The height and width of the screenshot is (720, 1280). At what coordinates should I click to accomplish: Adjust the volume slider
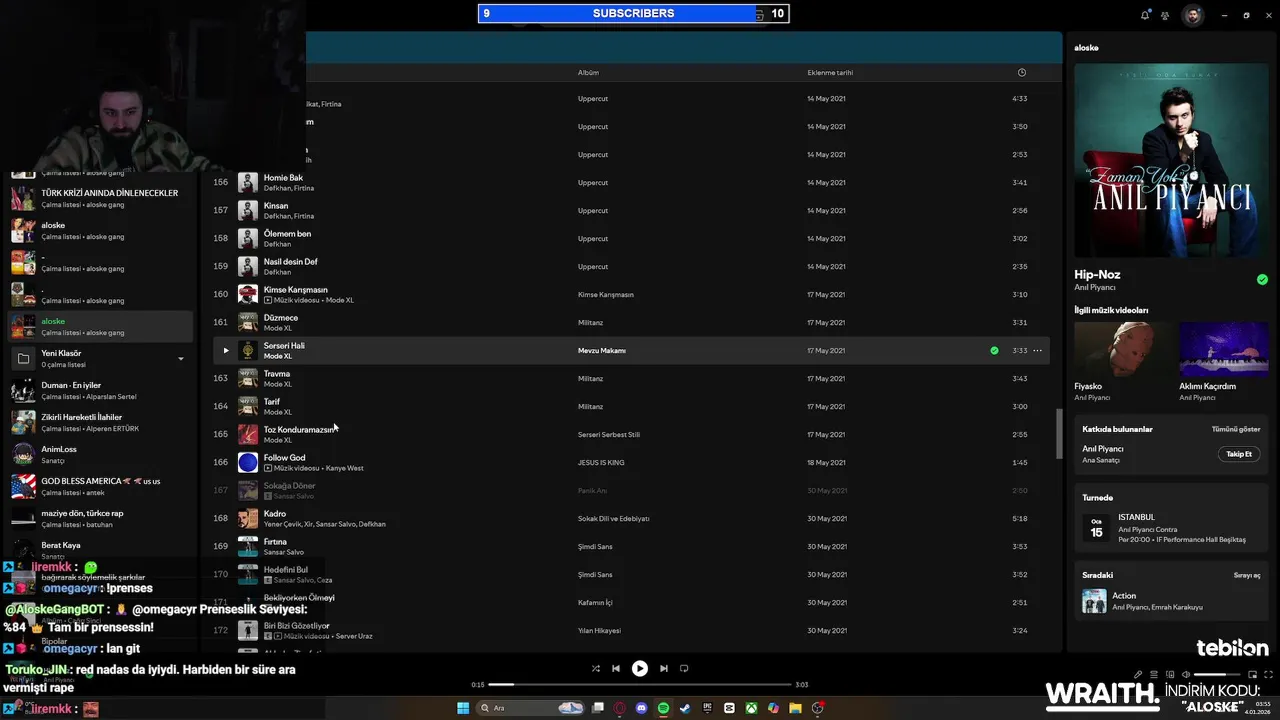[x=1217, y=674]
